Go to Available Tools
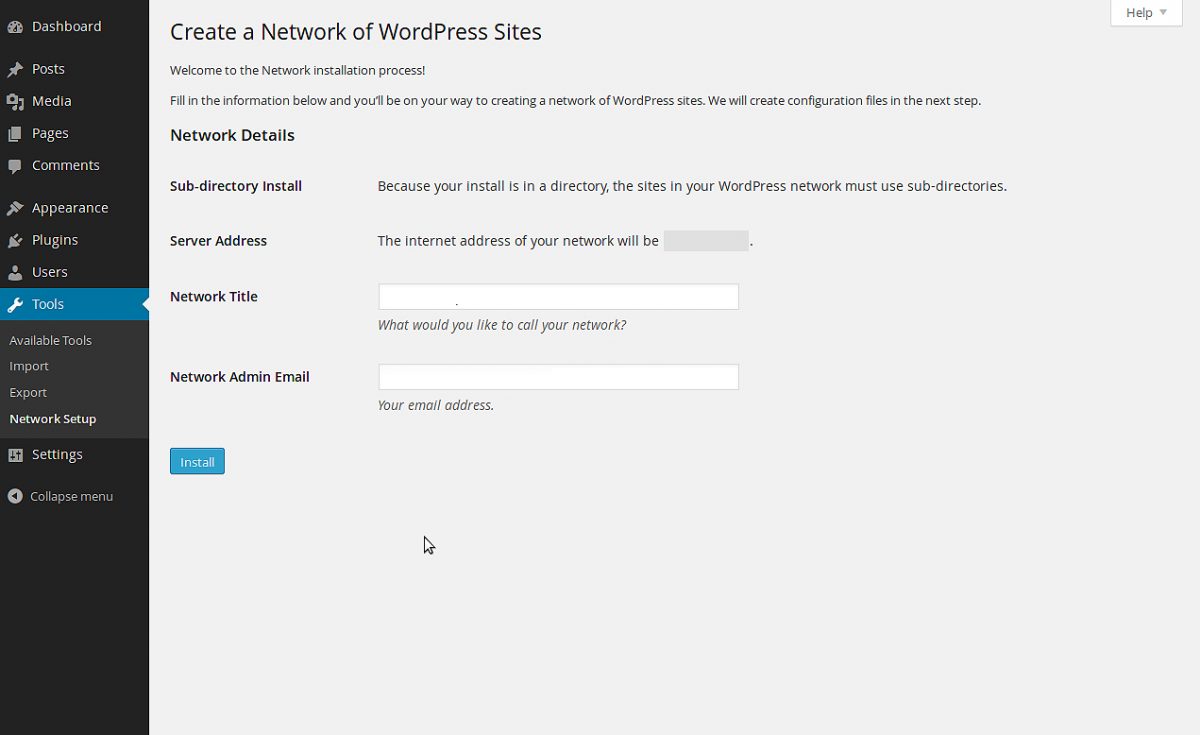This screenshot has height=735, width=1200. click(x=50, y=339)
